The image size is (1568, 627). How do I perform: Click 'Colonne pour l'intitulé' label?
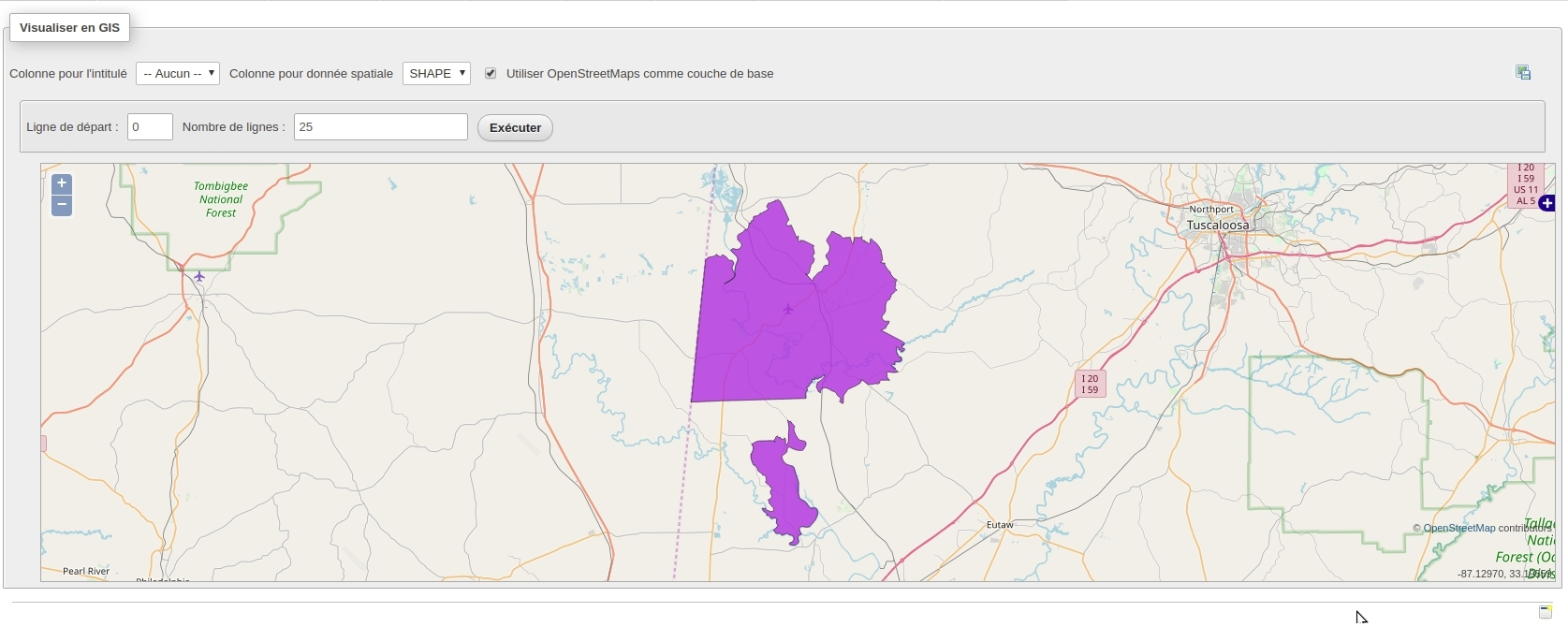tap(68, 73)
